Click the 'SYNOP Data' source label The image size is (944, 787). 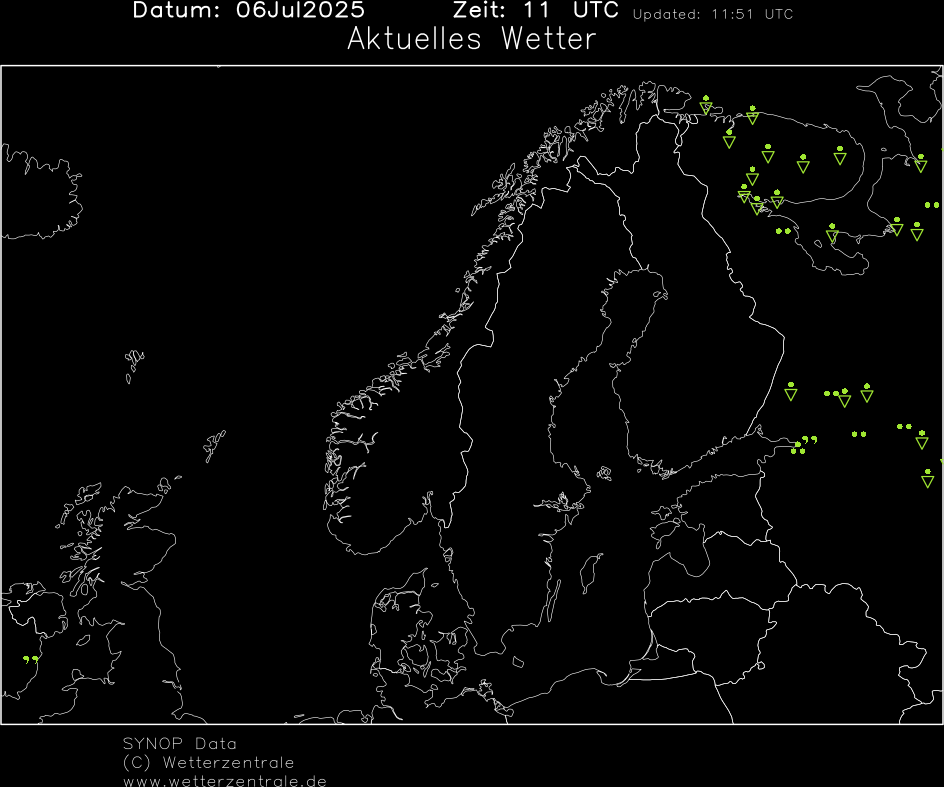pyautogui.click(x=179, y=744)
